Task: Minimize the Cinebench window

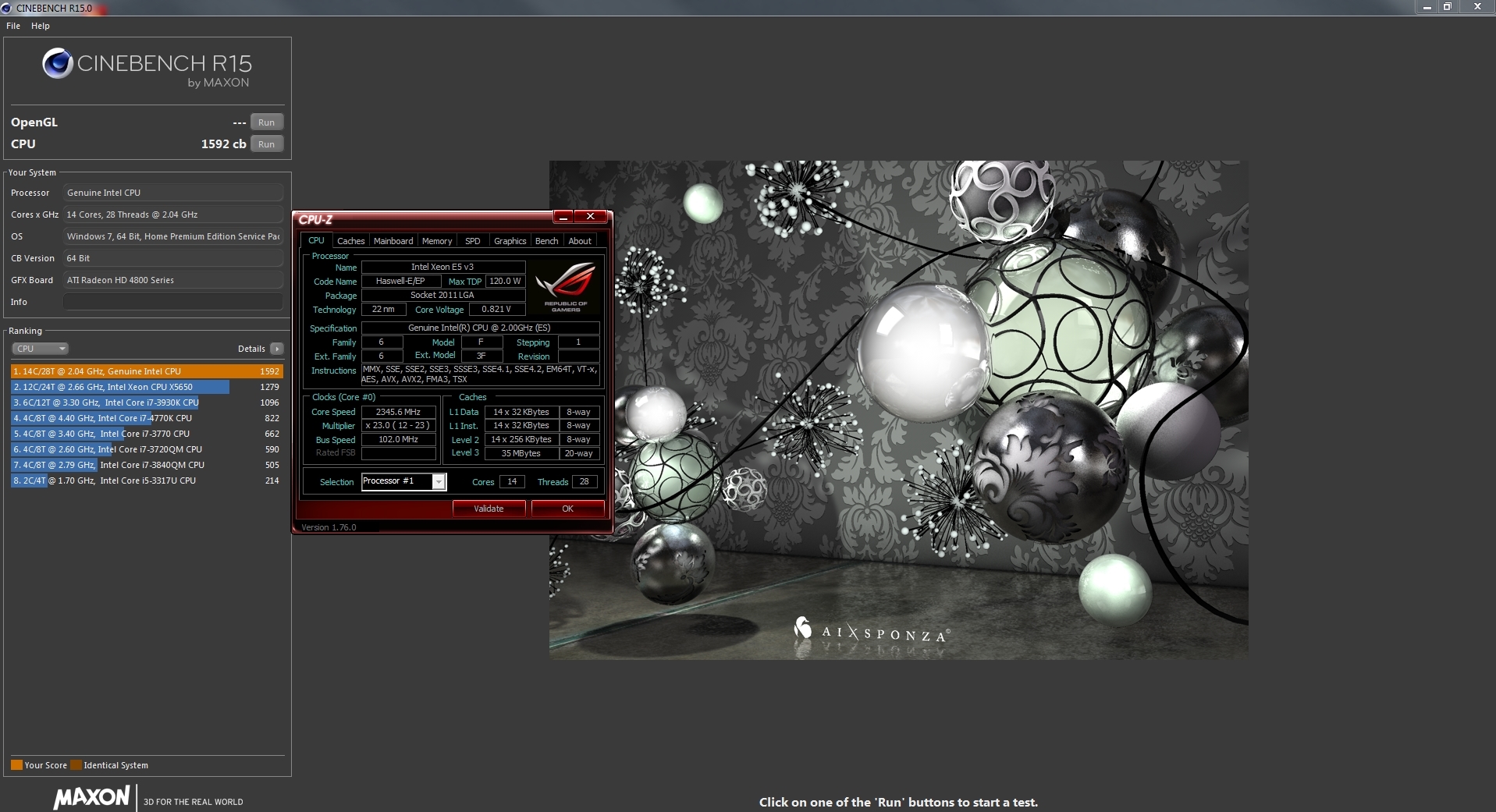Action: click(1427, 7)
